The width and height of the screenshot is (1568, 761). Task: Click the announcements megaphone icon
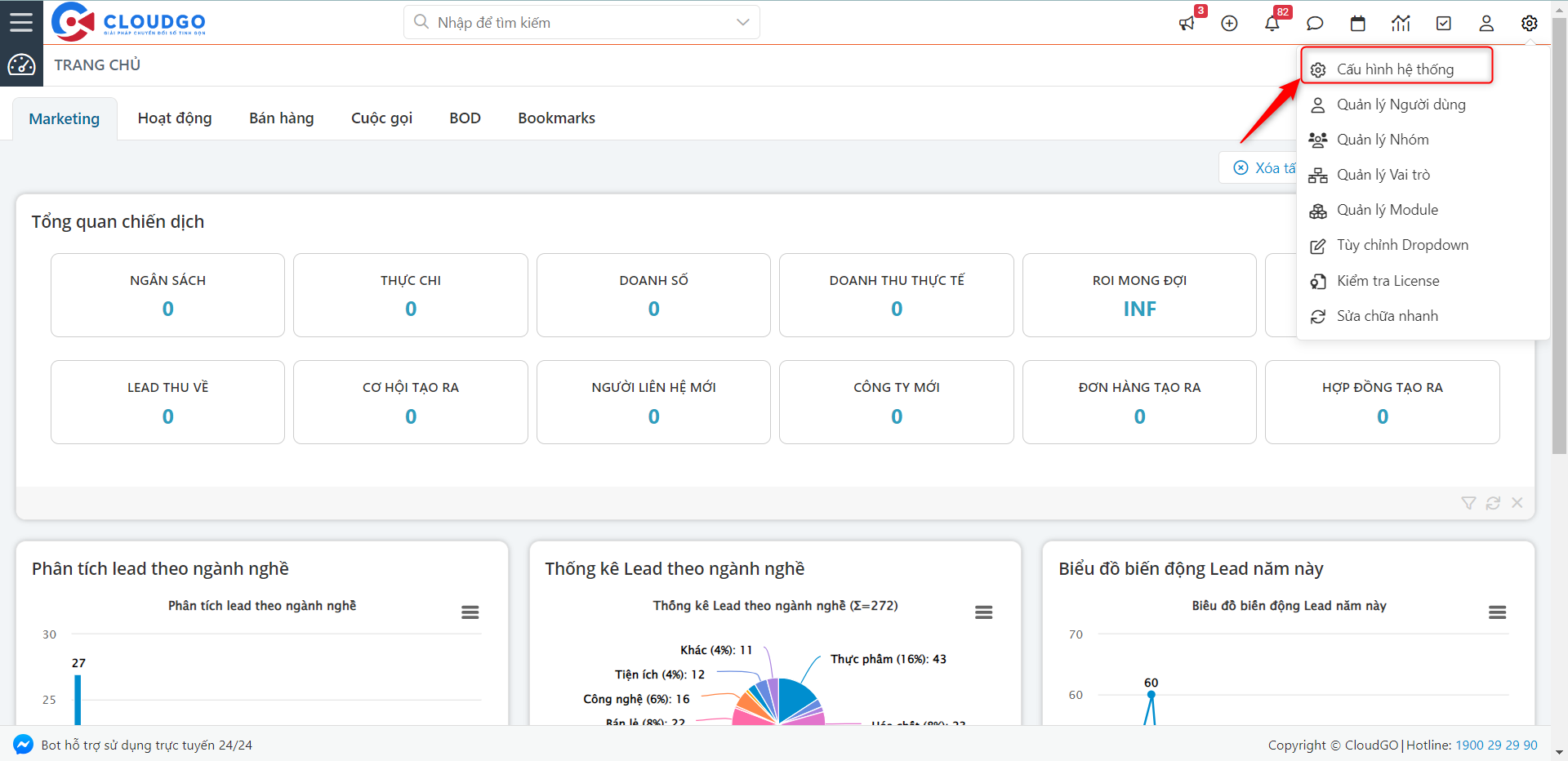pyautogui.click(x=1187, y=24)
